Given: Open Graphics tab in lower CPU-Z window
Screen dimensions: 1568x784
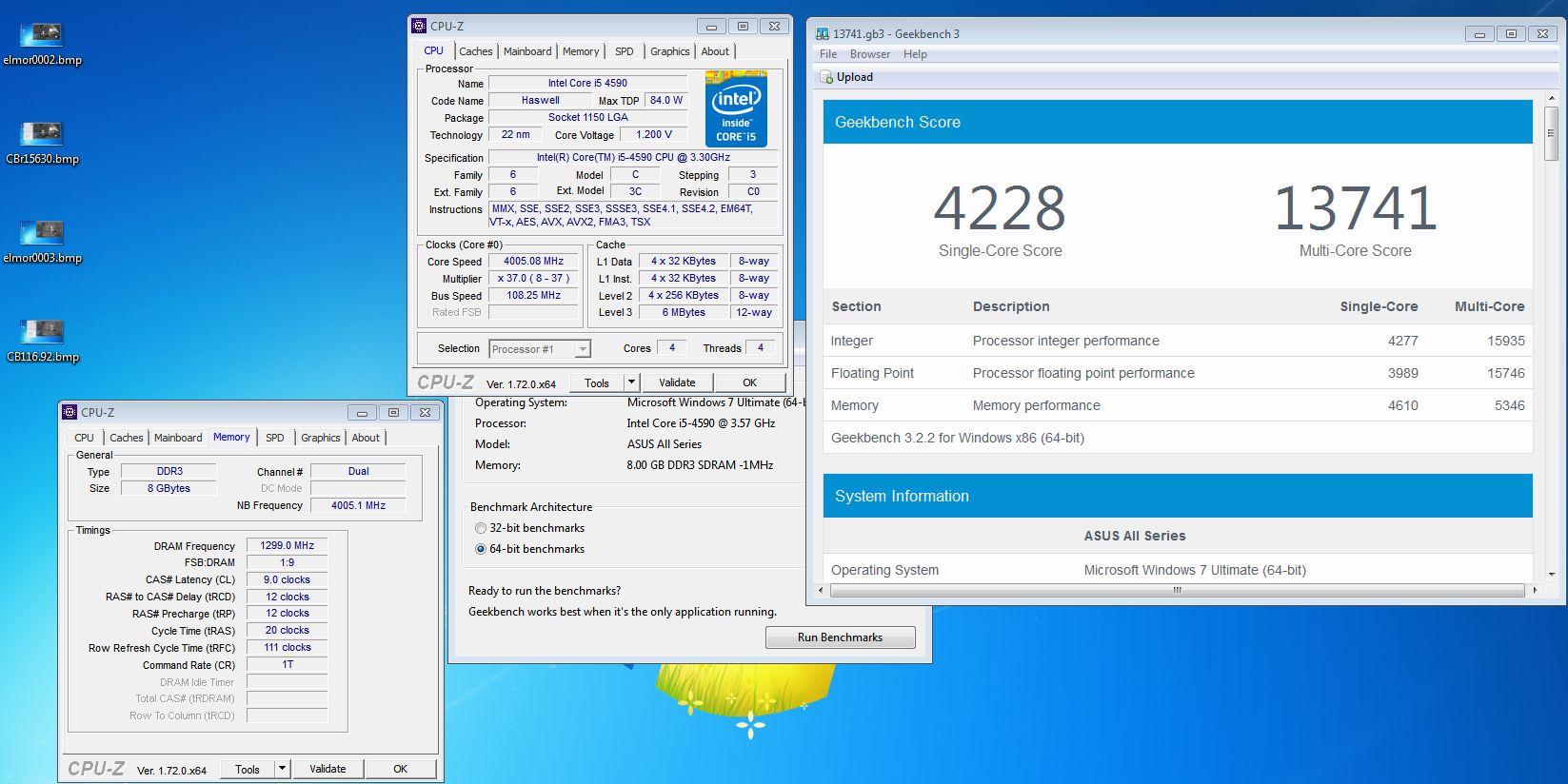Looking at the screenshot, I should tap(321, 438).
